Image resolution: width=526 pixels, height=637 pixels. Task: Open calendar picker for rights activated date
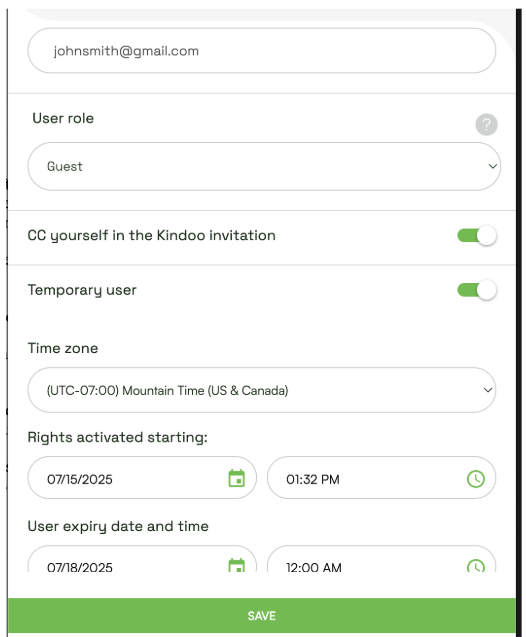click(x=236, y=478)
